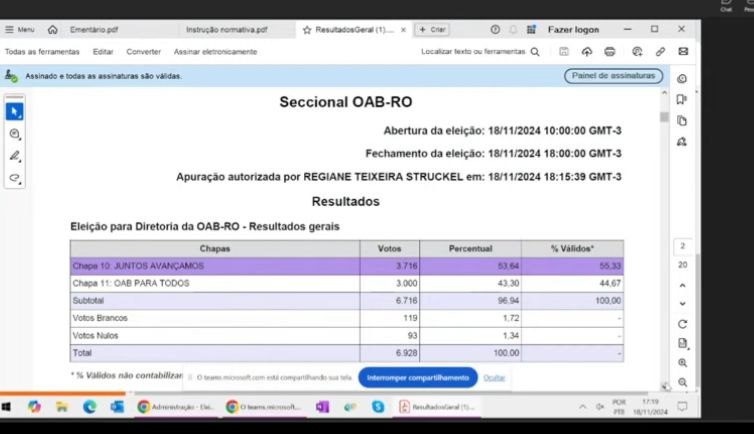Screen dimensions: 754x434
Task: Open File Explorer from taskbar
Action: [x=62, y=407]
